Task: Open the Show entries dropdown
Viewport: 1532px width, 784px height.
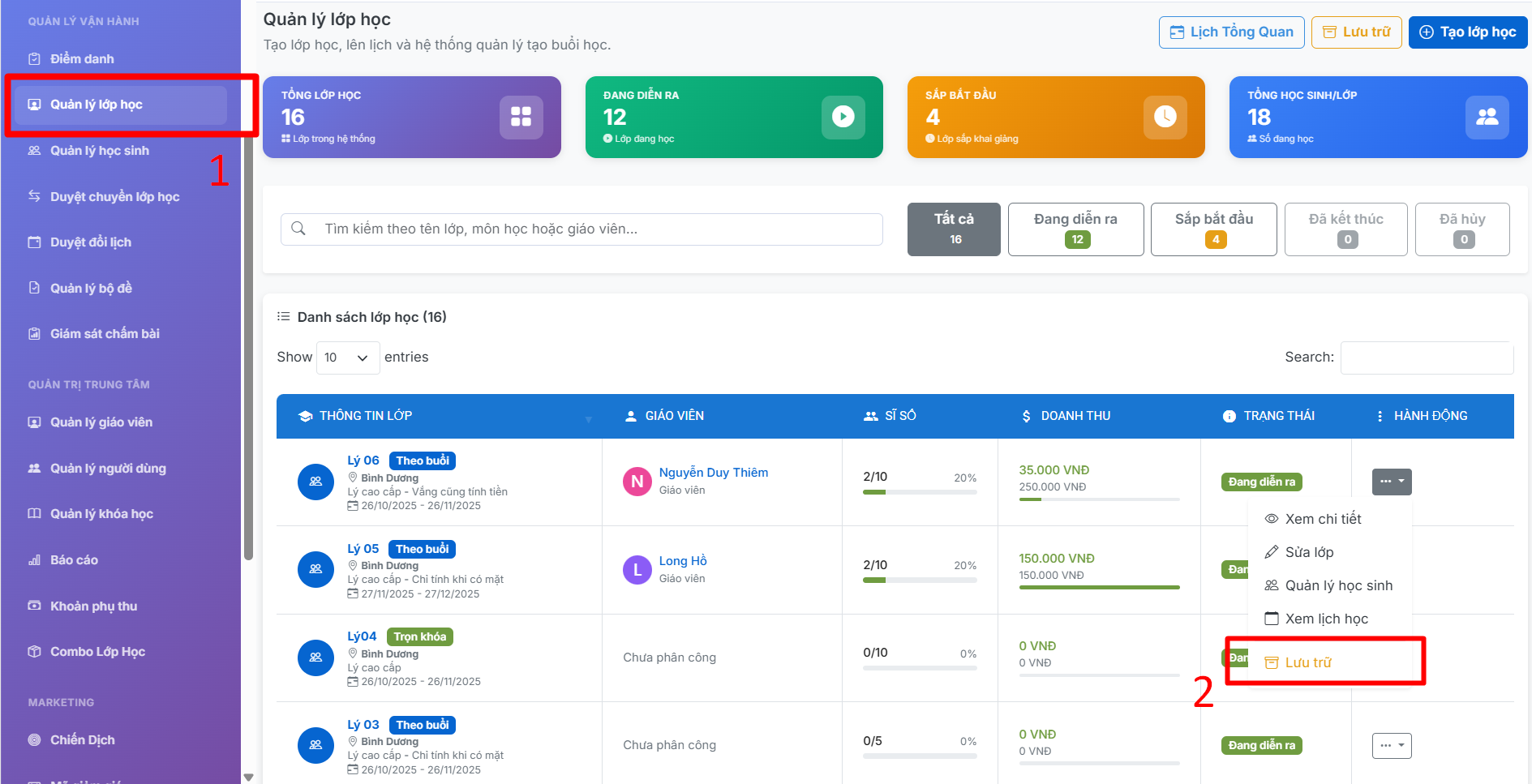Action: (x=347, y=358)
